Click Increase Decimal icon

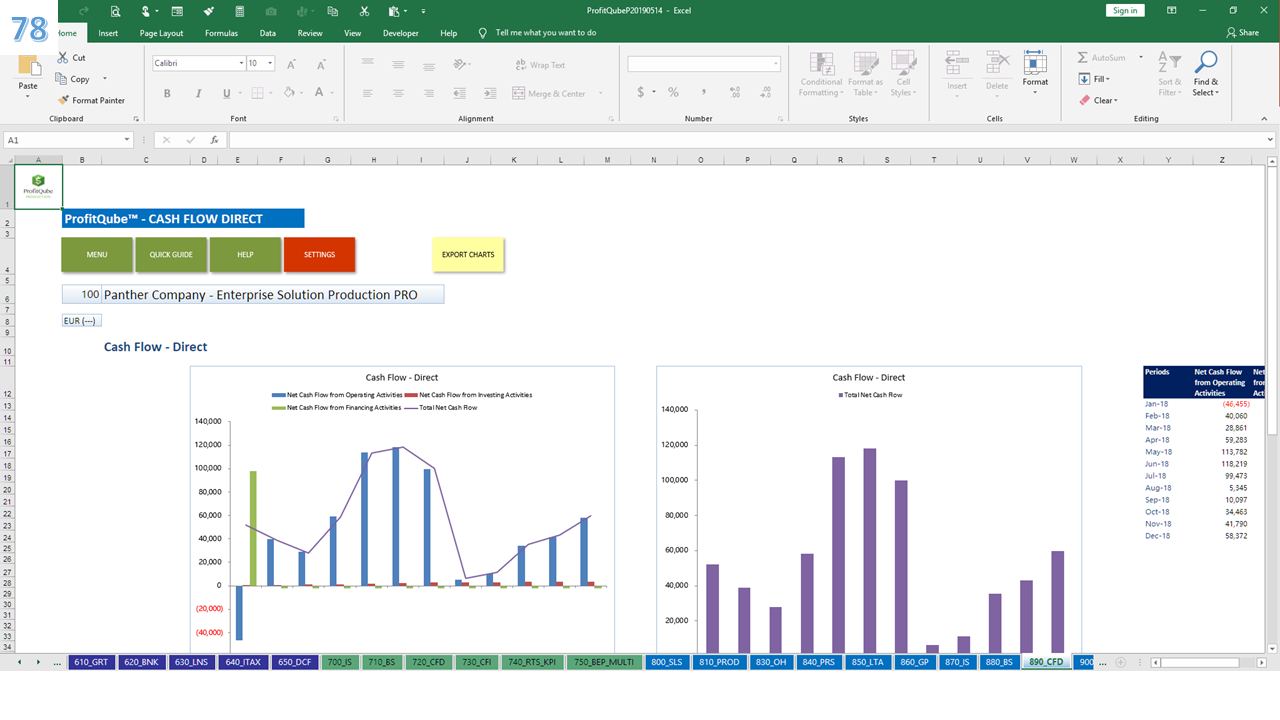(x=735, y=92)
